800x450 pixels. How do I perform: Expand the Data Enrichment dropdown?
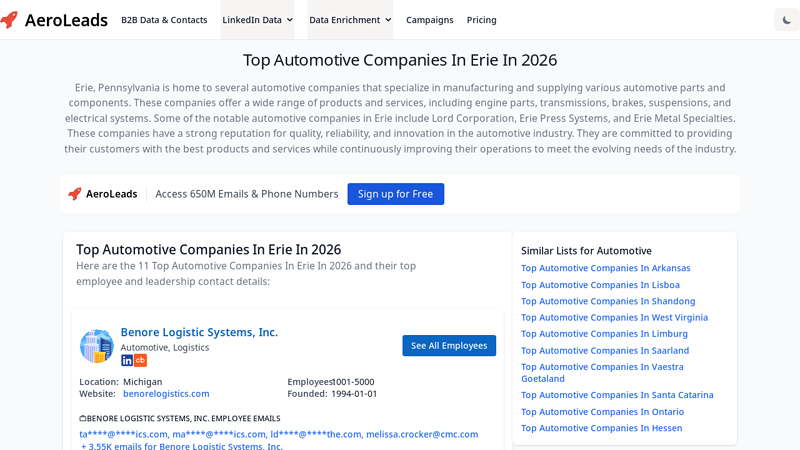[350, 20]
